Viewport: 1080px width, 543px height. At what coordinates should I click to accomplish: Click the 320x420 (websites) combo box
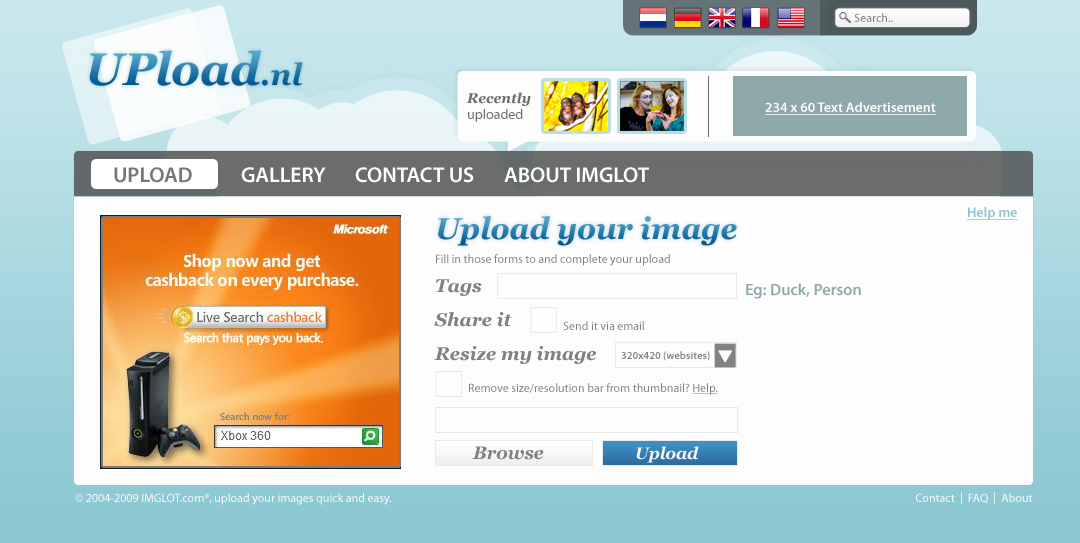(x=676, y=356)
